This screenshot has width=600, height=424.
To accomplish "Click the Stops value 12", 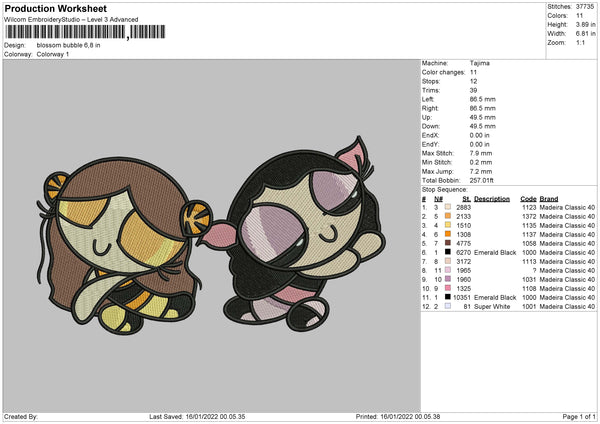I will (473, 81).
